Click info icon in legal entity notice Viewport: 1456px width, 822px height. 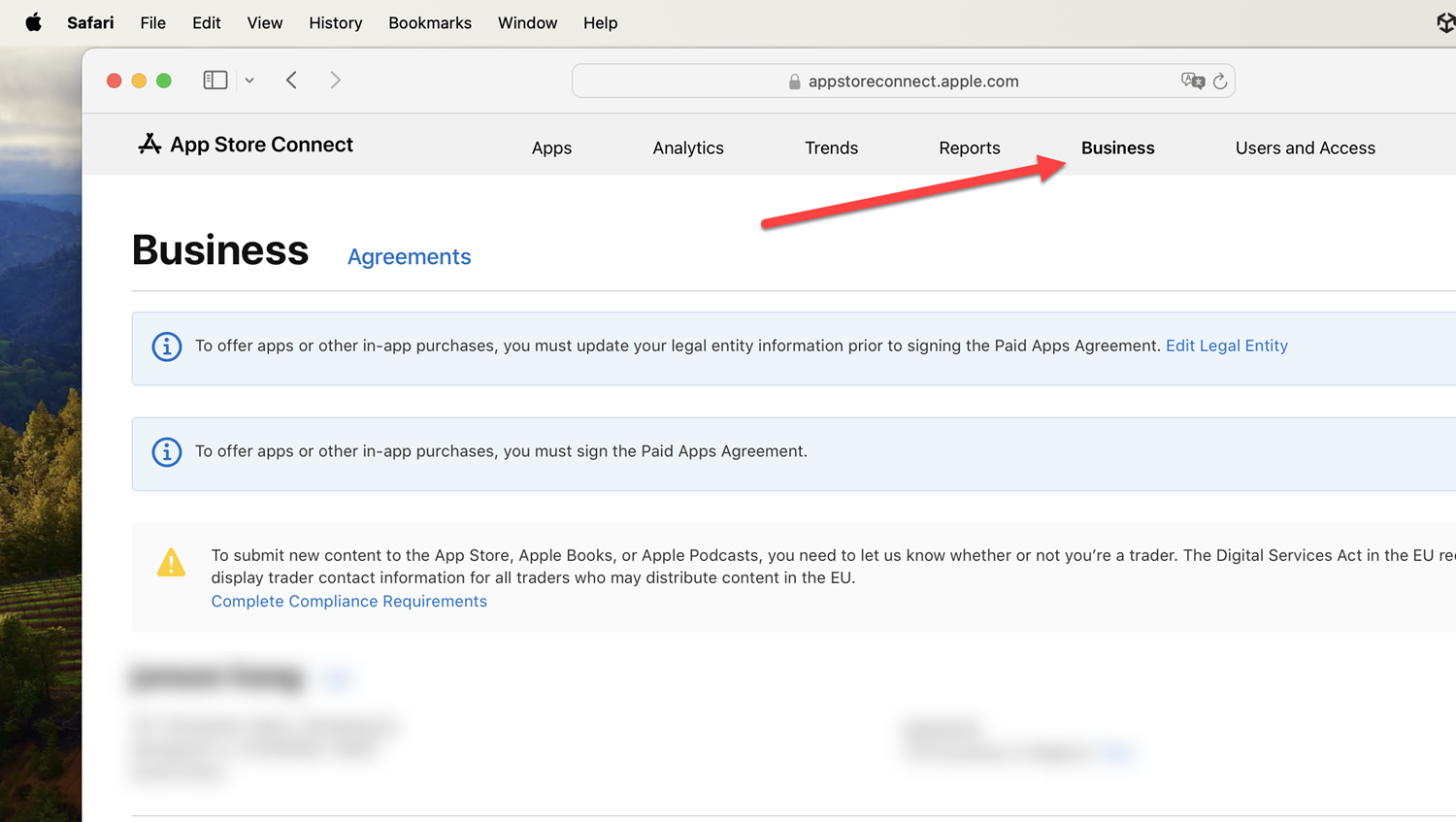[167, 346]
